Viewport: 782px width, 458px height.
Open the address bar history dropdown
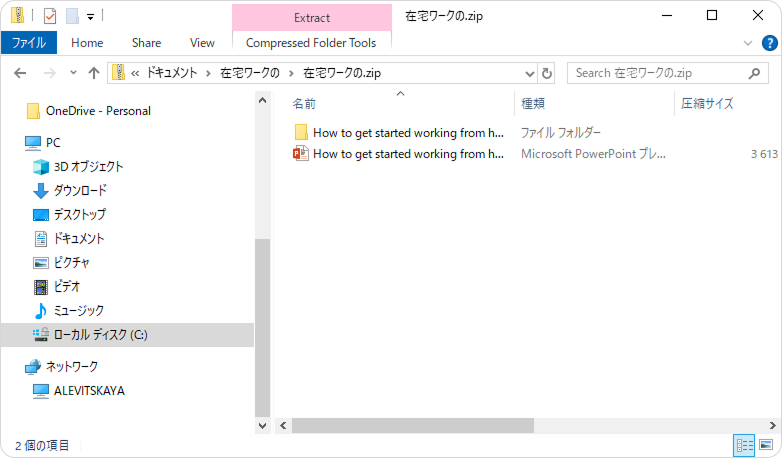(530, 73)
